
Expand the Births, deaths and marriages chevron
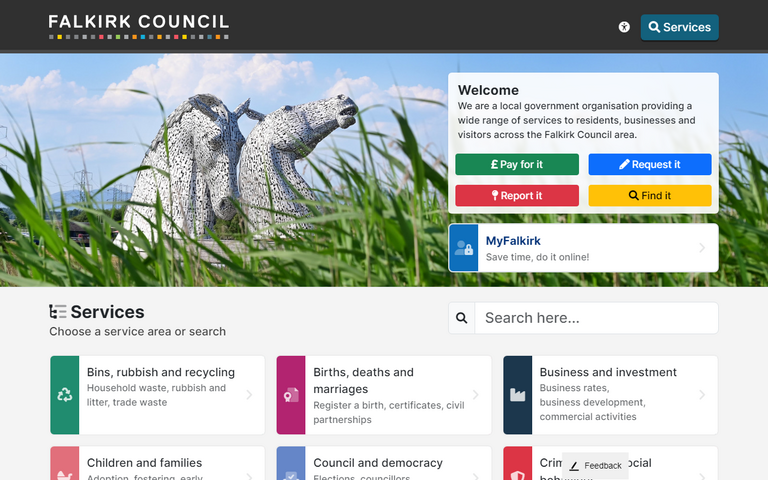pos(476,395)
